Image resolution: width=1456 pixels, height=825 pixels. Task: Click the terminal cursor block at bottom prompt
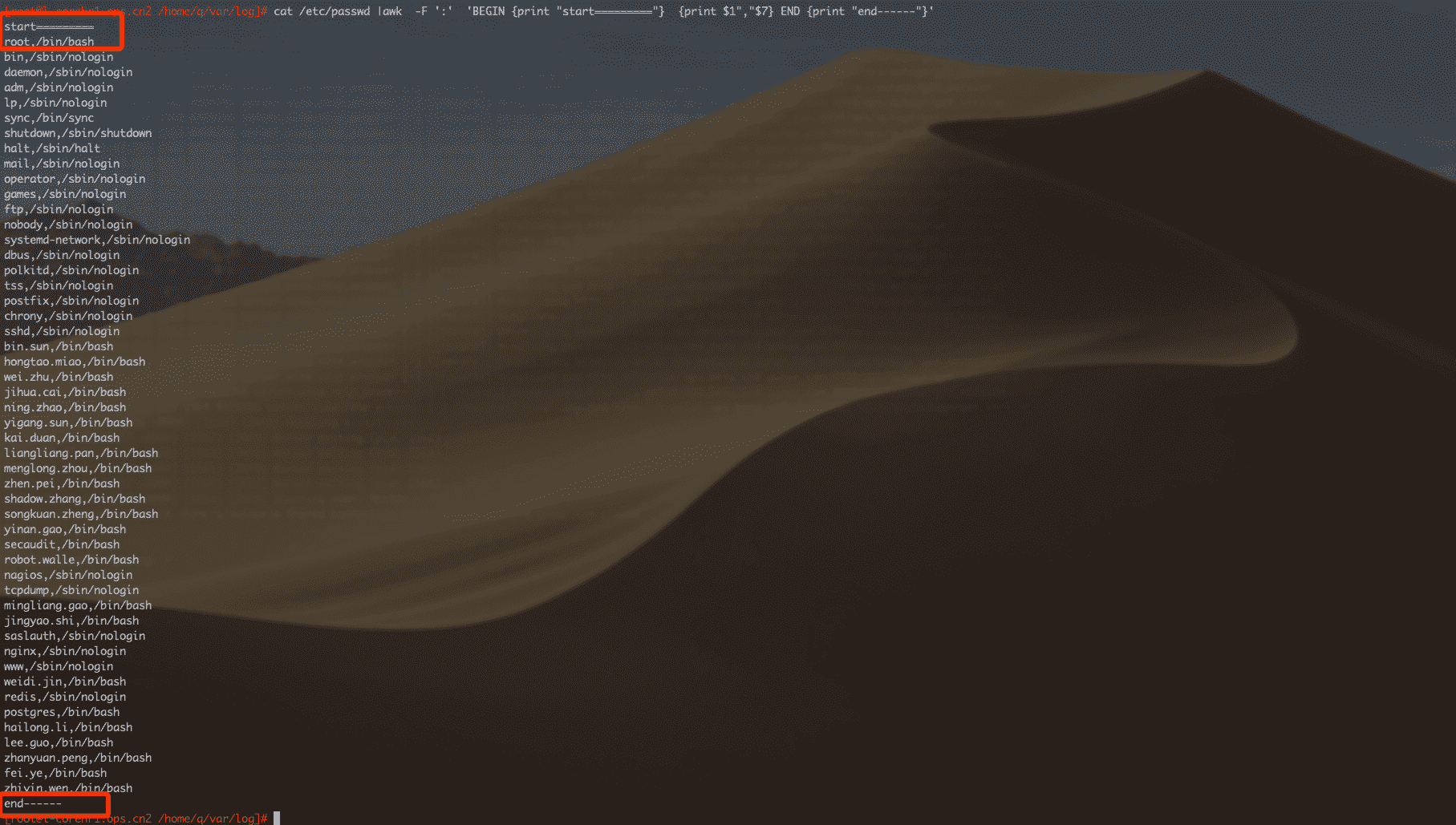277,818
